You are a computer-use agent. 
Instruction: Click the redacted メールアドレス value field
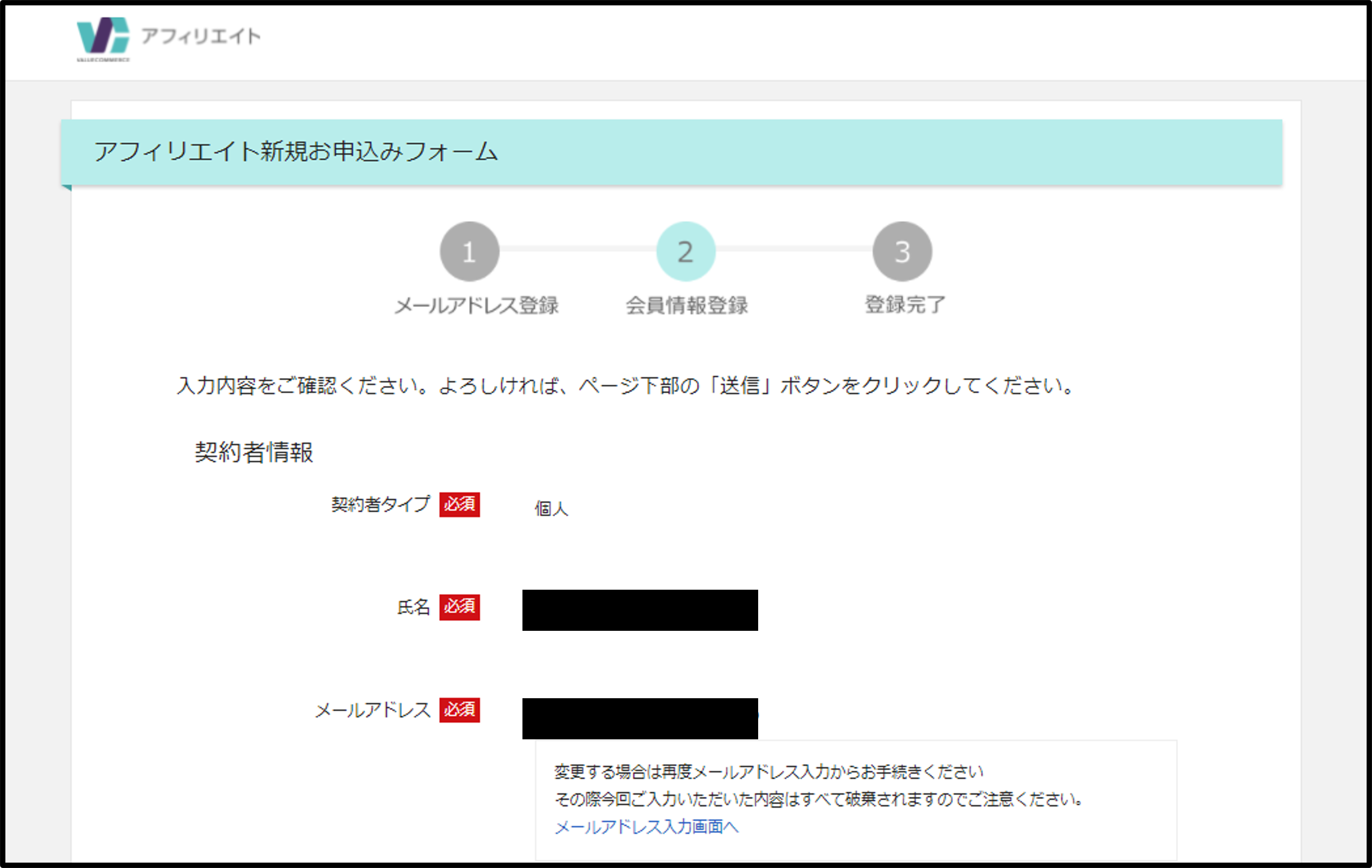640,718
